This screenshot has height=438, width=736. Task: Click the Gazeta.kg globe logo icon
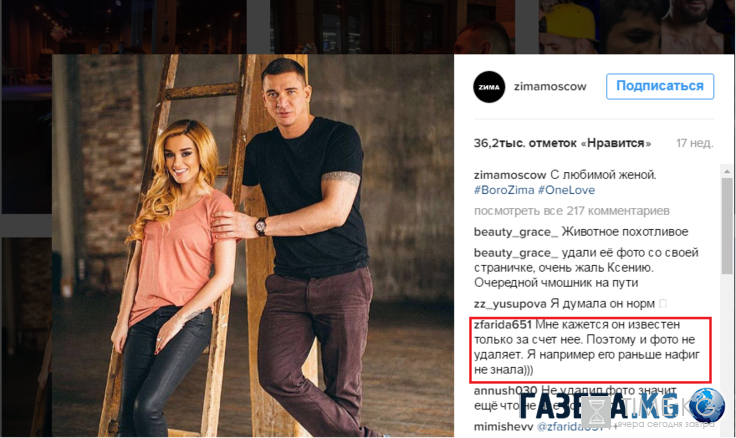click(706, 406)
